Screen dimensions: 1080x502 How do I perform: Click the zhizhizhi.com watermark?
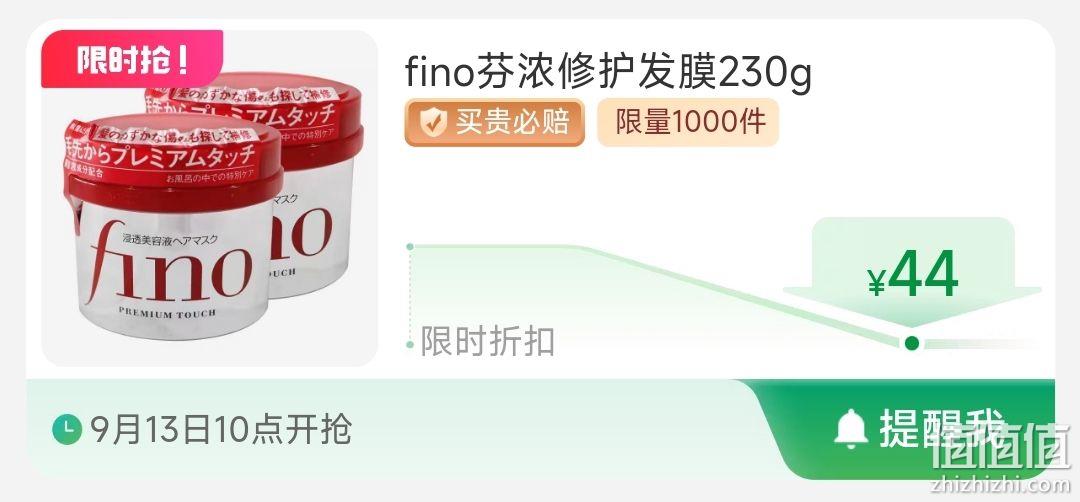(x=1000, y=485)
